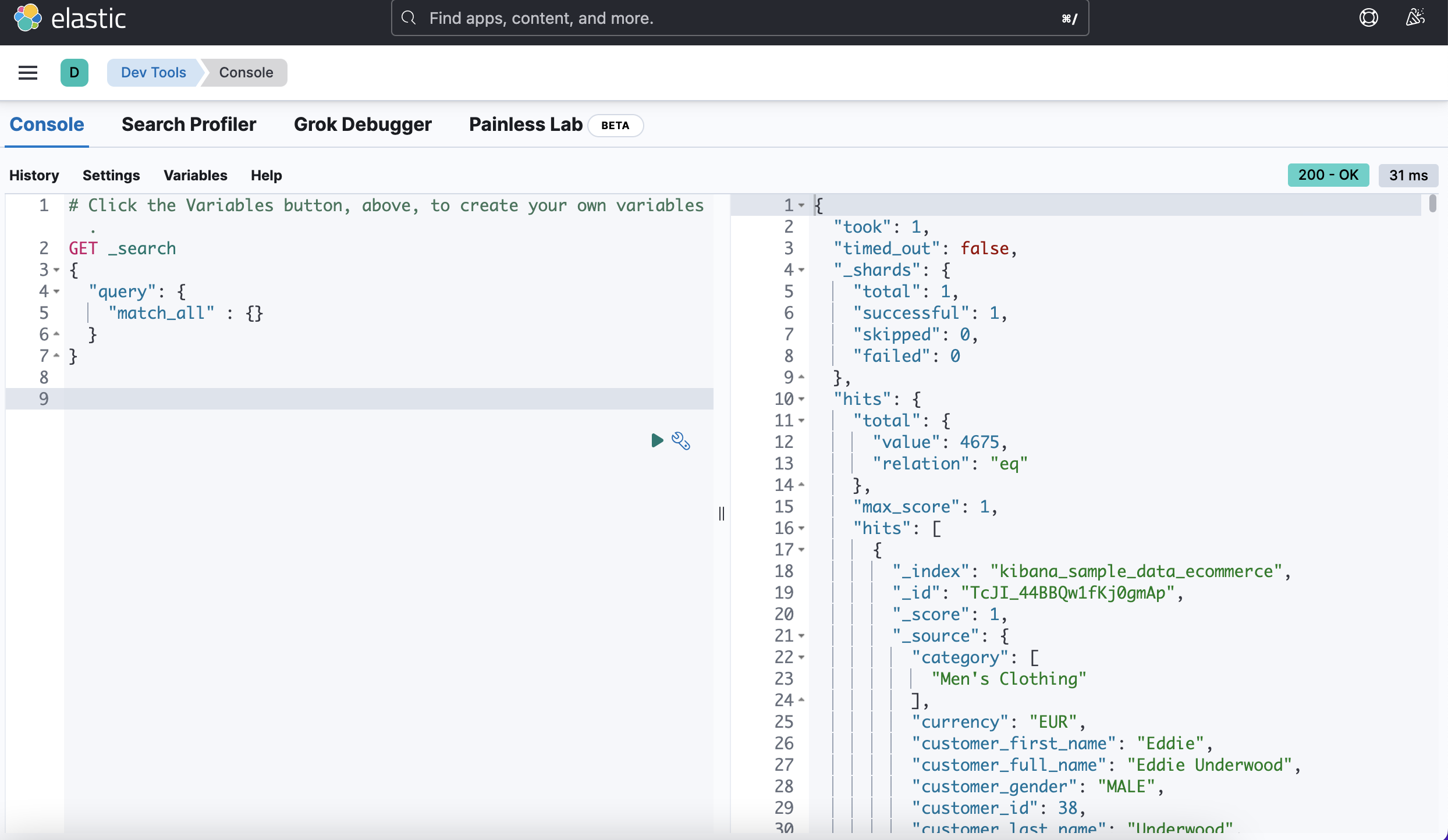Click the "customer_id": 38 line
1448x840 pixels.
[999, 808]
